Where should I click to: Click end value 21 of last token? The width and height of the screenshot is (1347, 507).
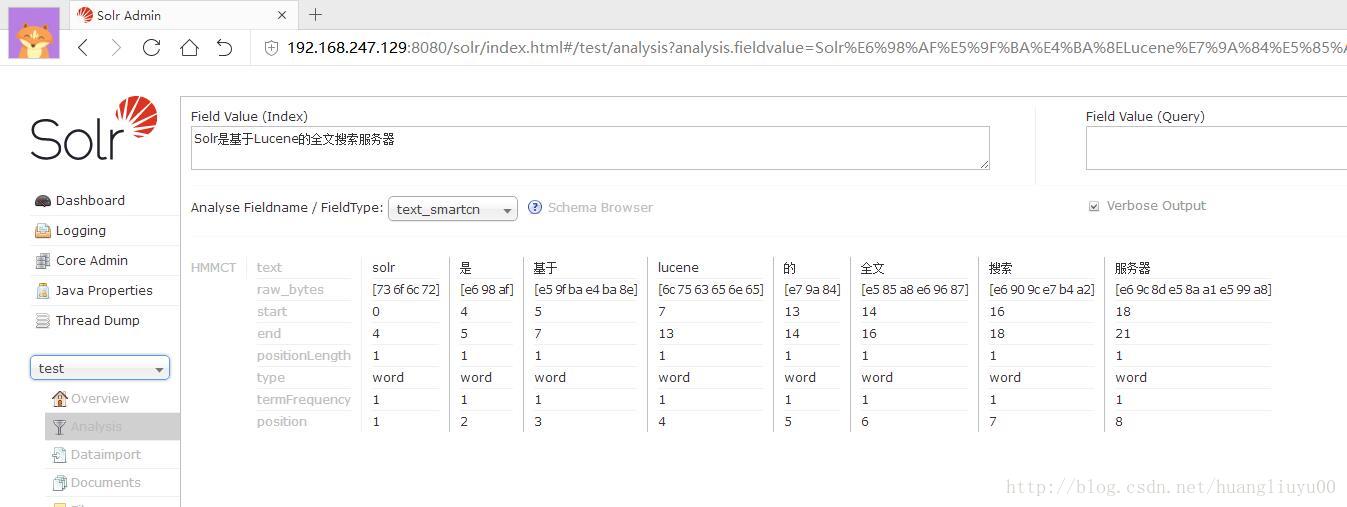(1121, 333)
